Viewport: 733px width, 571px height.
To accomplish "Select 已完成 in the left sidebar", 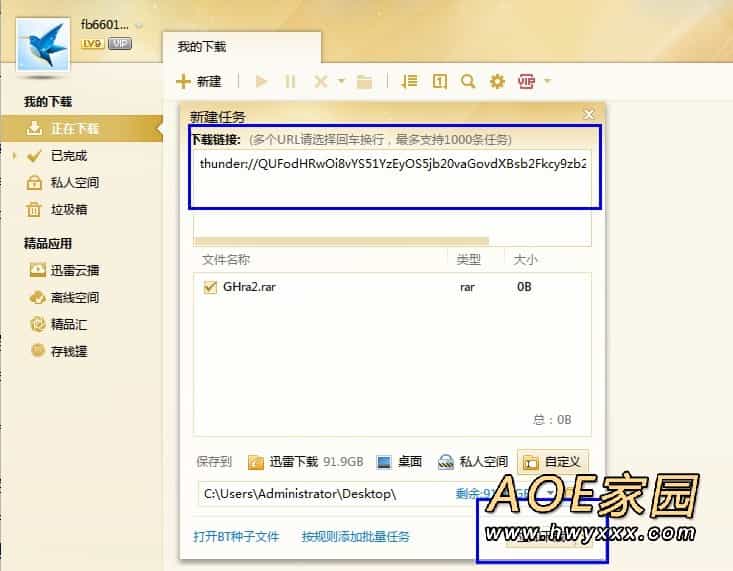I will (69, 155).
